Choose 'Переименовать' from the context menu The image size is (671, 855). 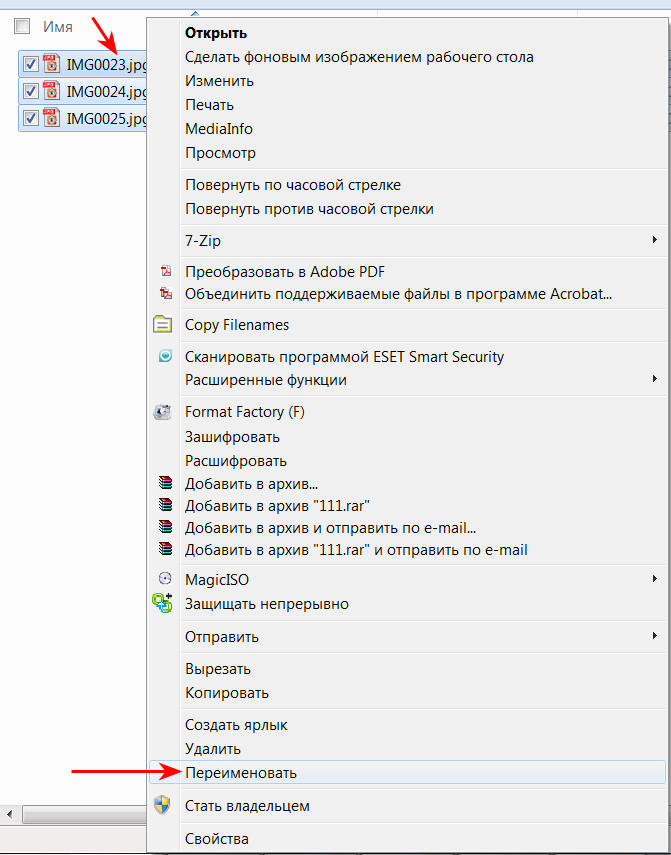pos(240,772)
